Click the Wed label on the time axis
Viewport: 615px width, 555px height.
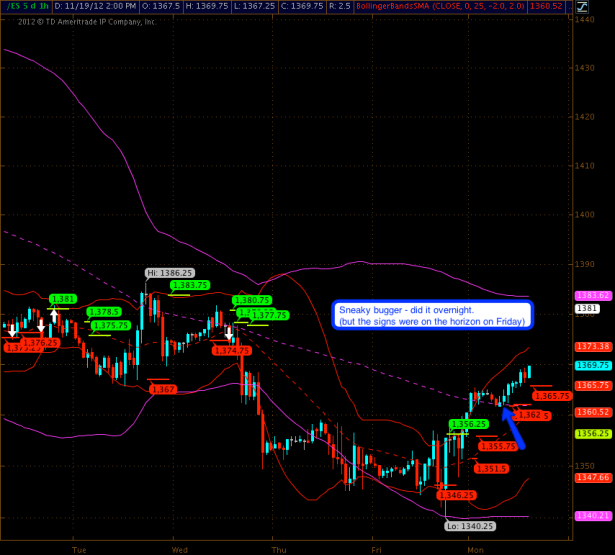180,549
